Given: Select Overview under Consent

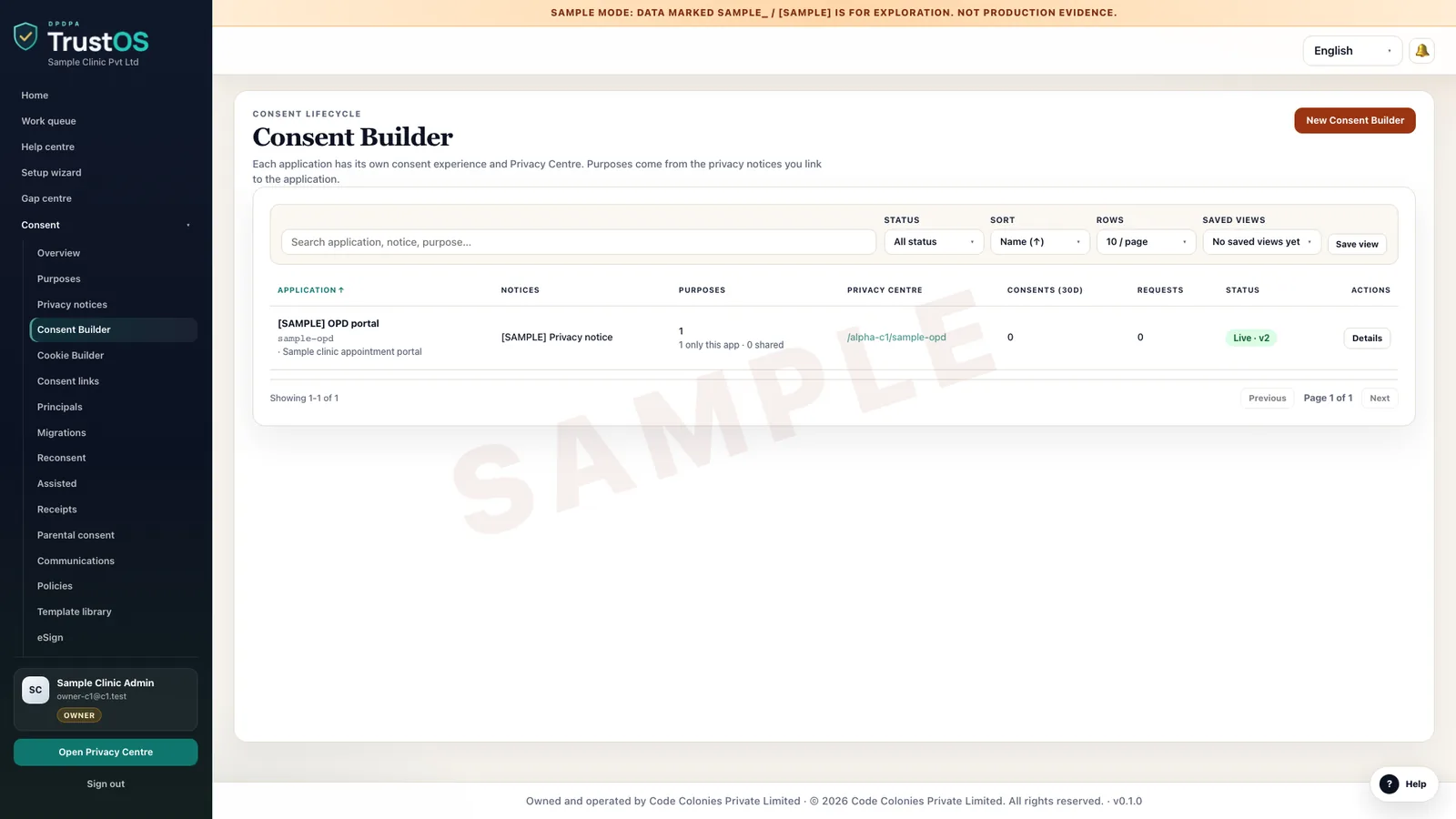Looking at the screenshot, I should pos(58,253).
